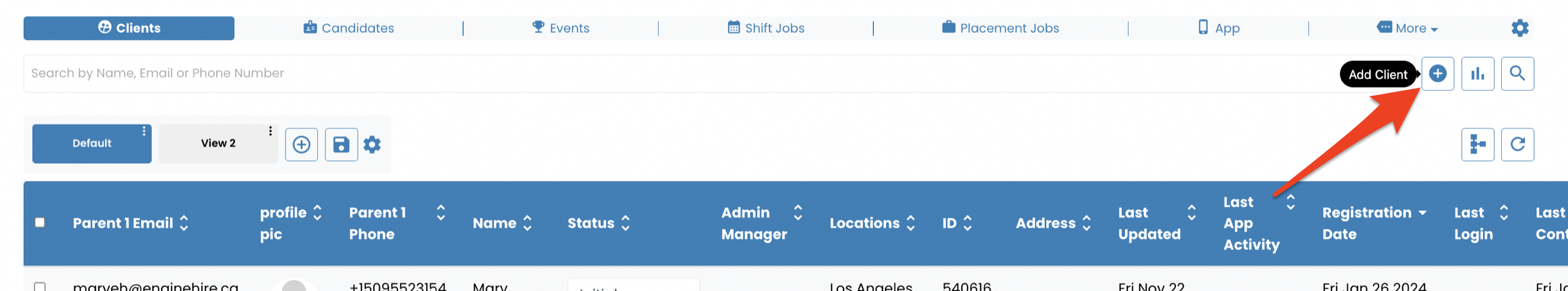
Task: Click the top-right settings gear icon
Action: tap(1519, 28)
